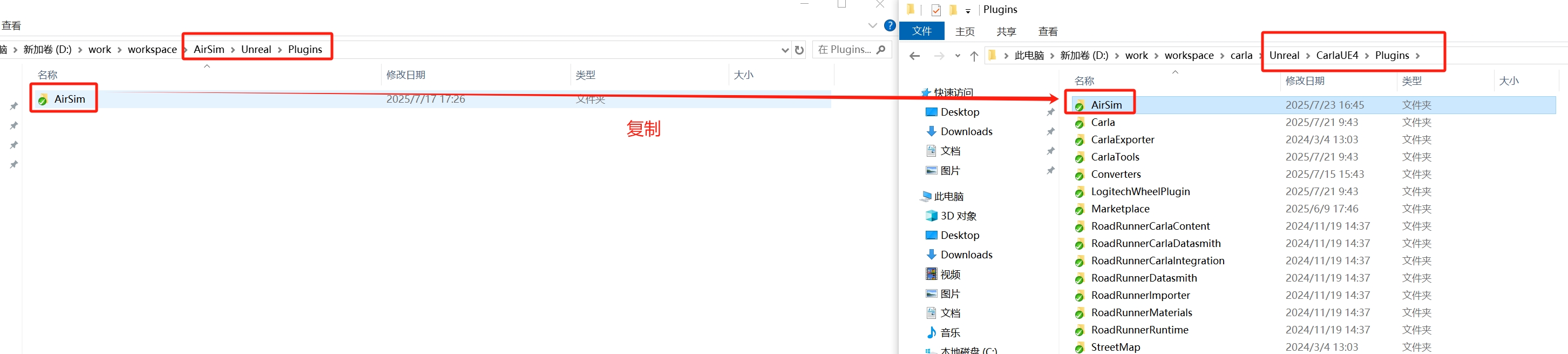Open the quick access toolbar customize arrow
Screen dimensions: 1568x354
[x=968, y=11]
